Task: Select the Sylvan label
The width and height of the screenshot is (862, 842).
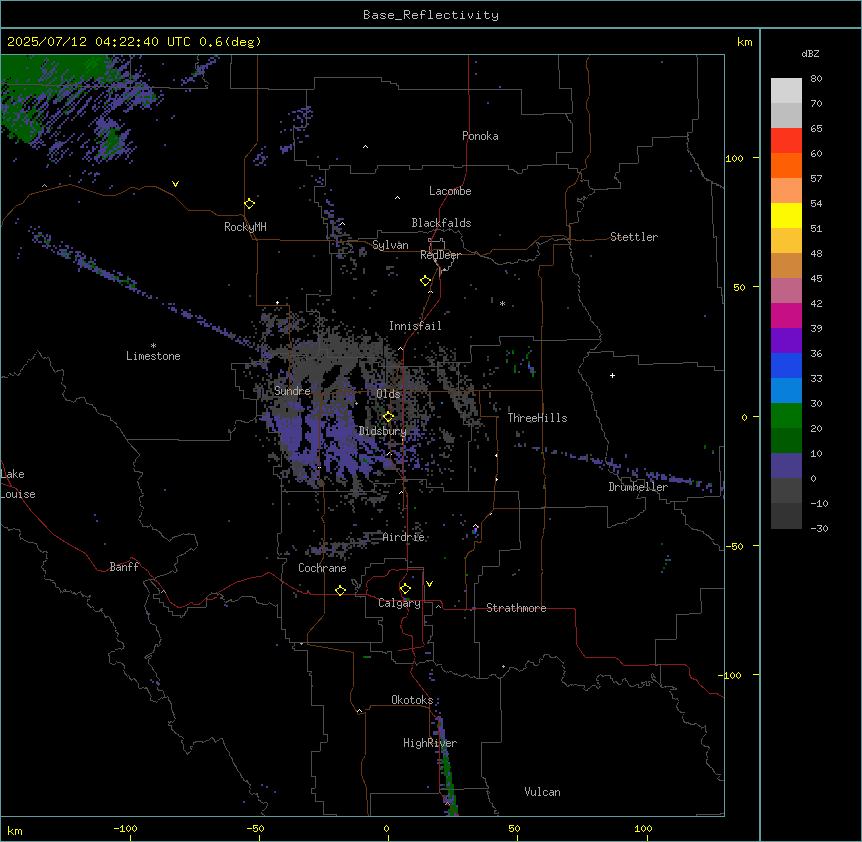Action: (390, 245)
